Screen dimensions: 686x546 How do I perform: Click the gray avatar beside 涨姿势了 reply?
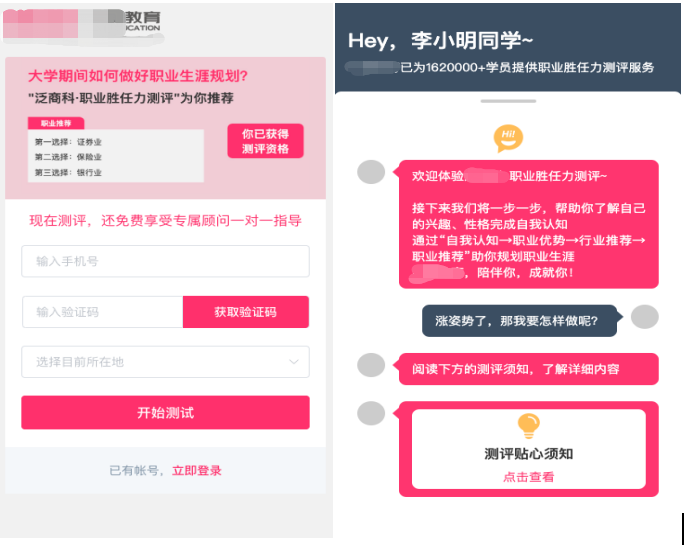[644, 317]
